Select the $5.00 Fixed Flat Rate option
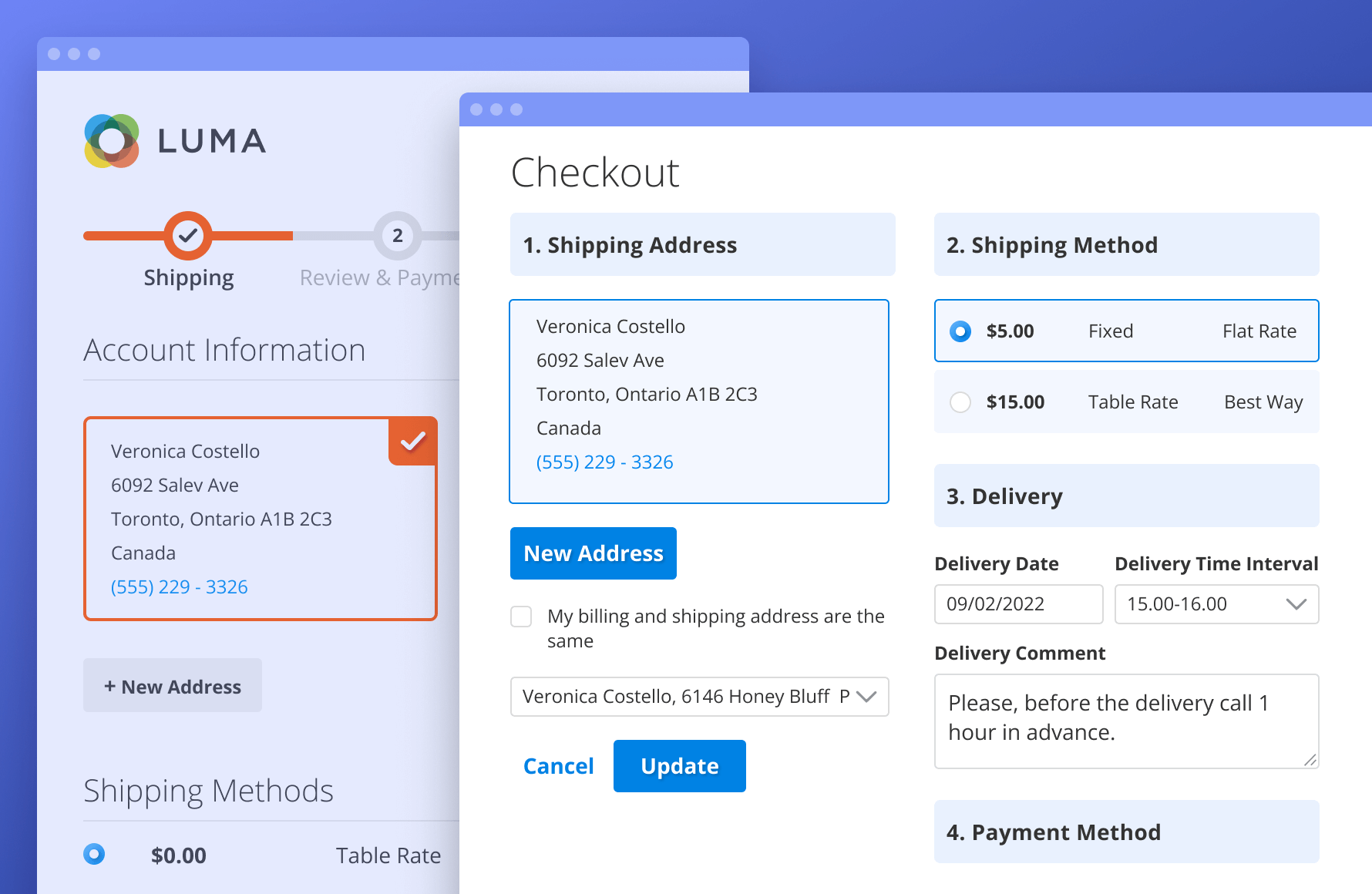 (x=960, y=331)
